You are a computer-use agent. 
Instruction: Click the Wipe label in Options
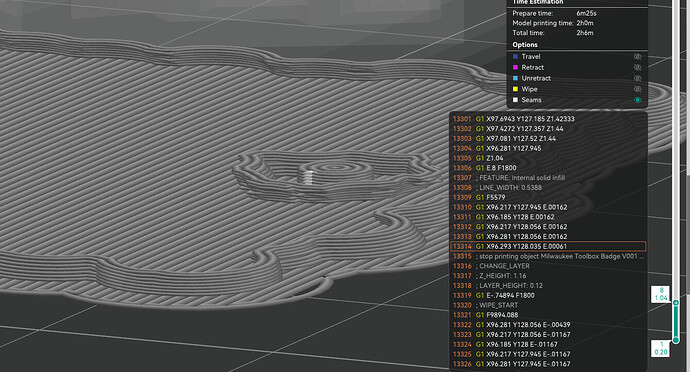click(529, 89)
